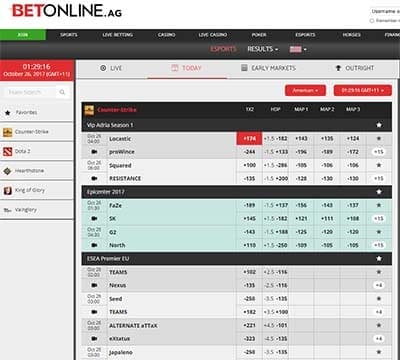Choose King of Glory icon in sidebar
The height and width of the screenshot is (360, 400).
(8, 190)
